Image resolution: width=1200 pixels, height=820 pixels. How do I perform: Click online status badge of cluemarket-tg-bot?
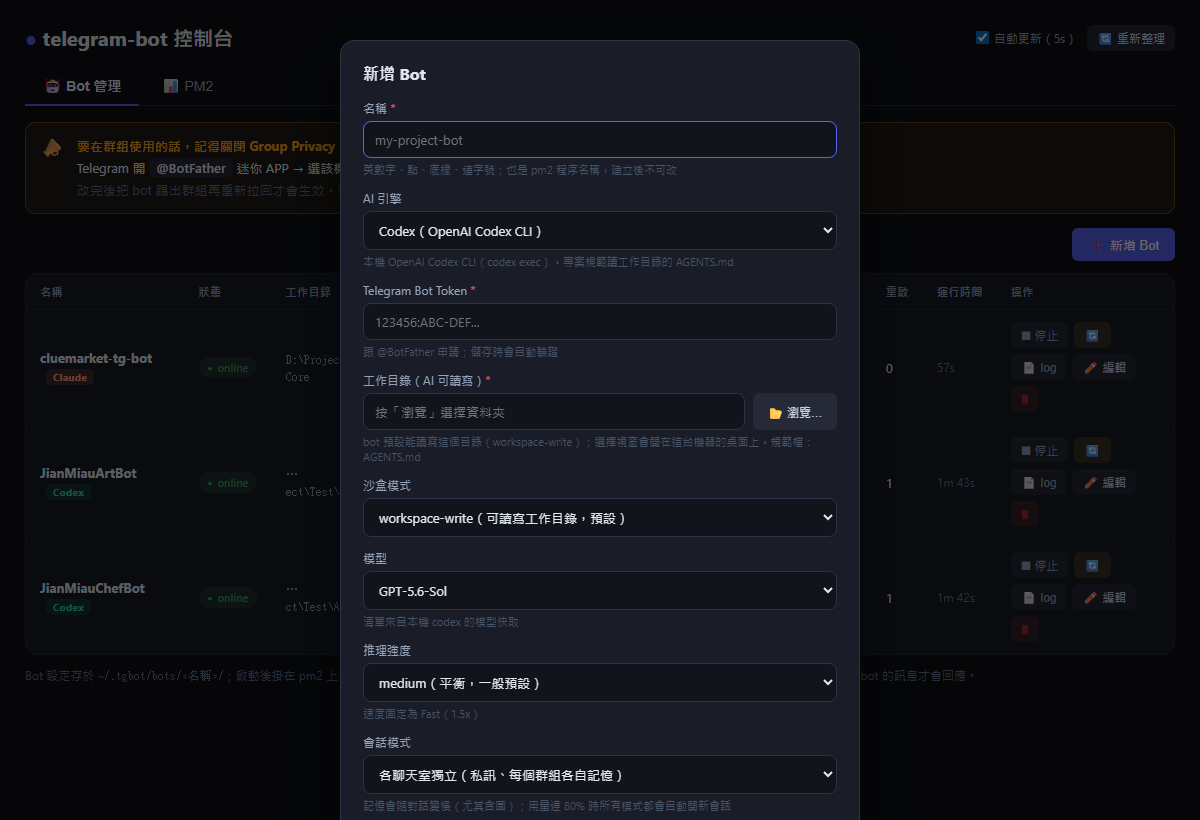227,368
